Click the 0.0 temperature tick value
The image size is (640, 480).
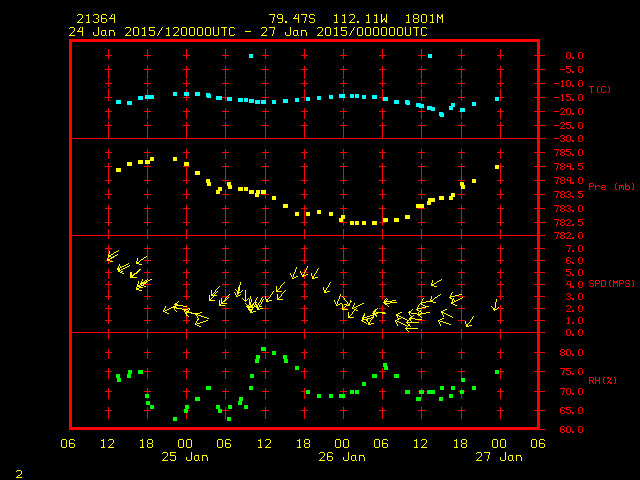[574, 56]
